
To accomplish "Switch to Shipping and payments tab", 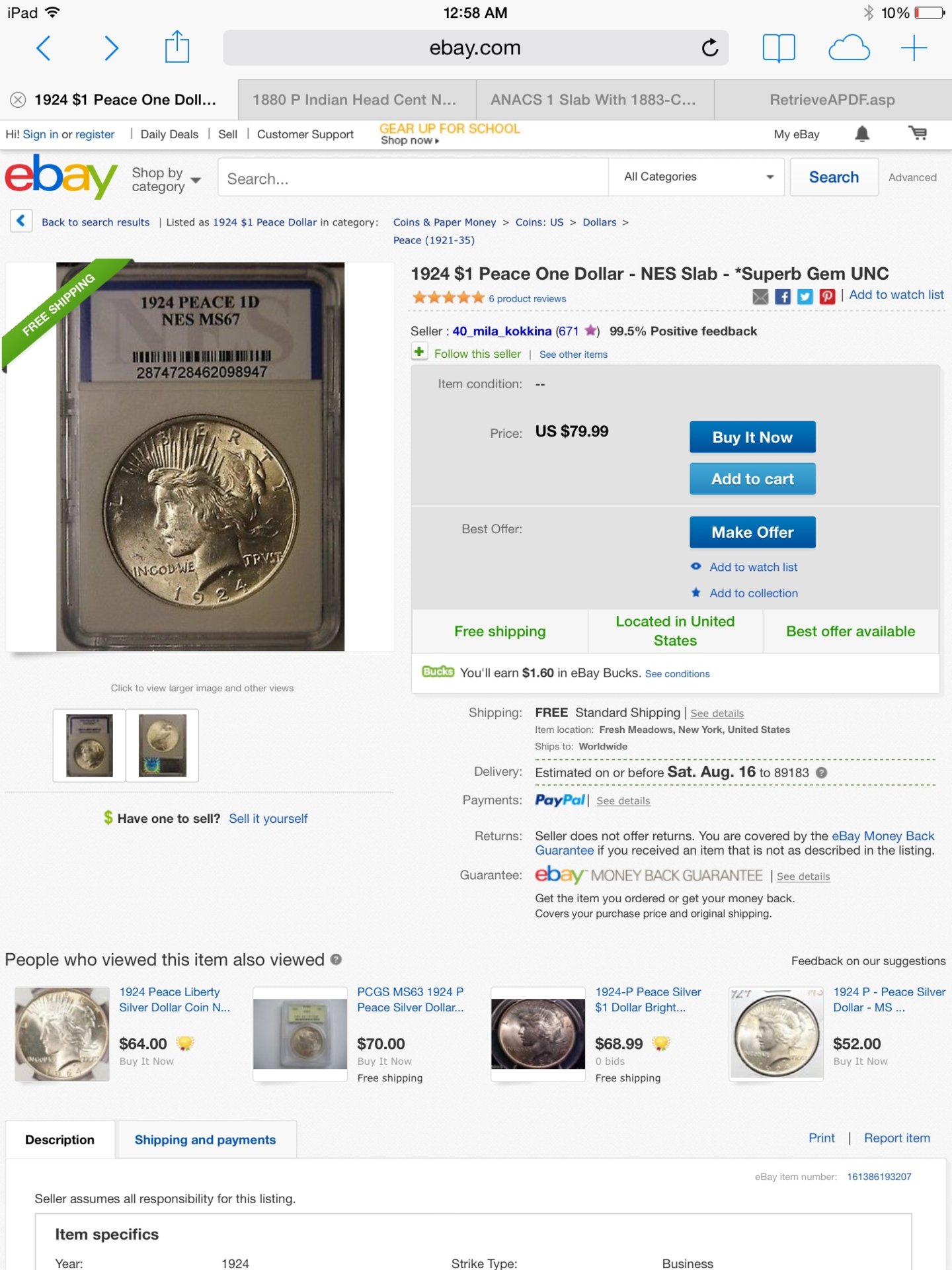I will (x=205, y=1140).
